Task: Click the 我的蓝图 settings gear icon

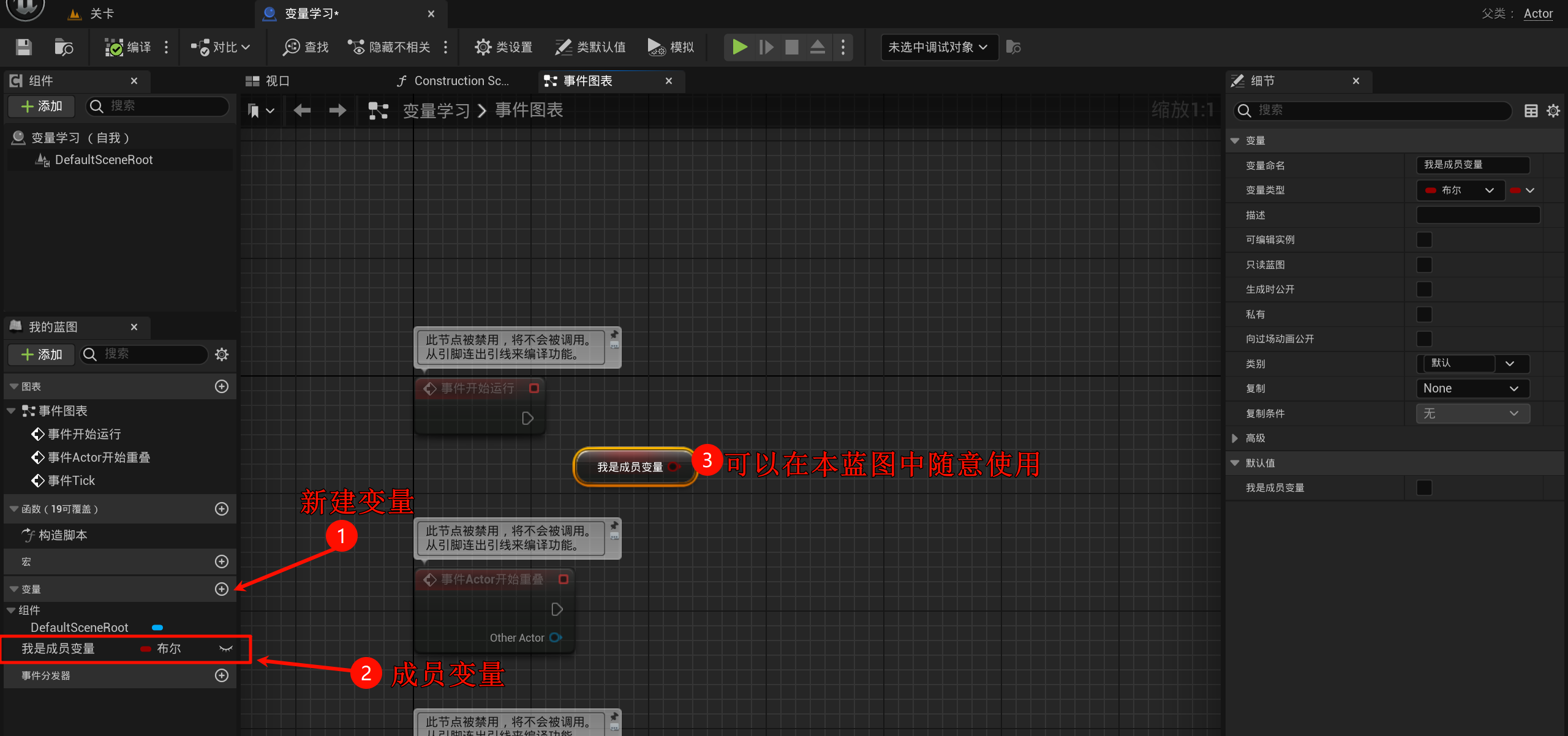Action: point(222,354)
